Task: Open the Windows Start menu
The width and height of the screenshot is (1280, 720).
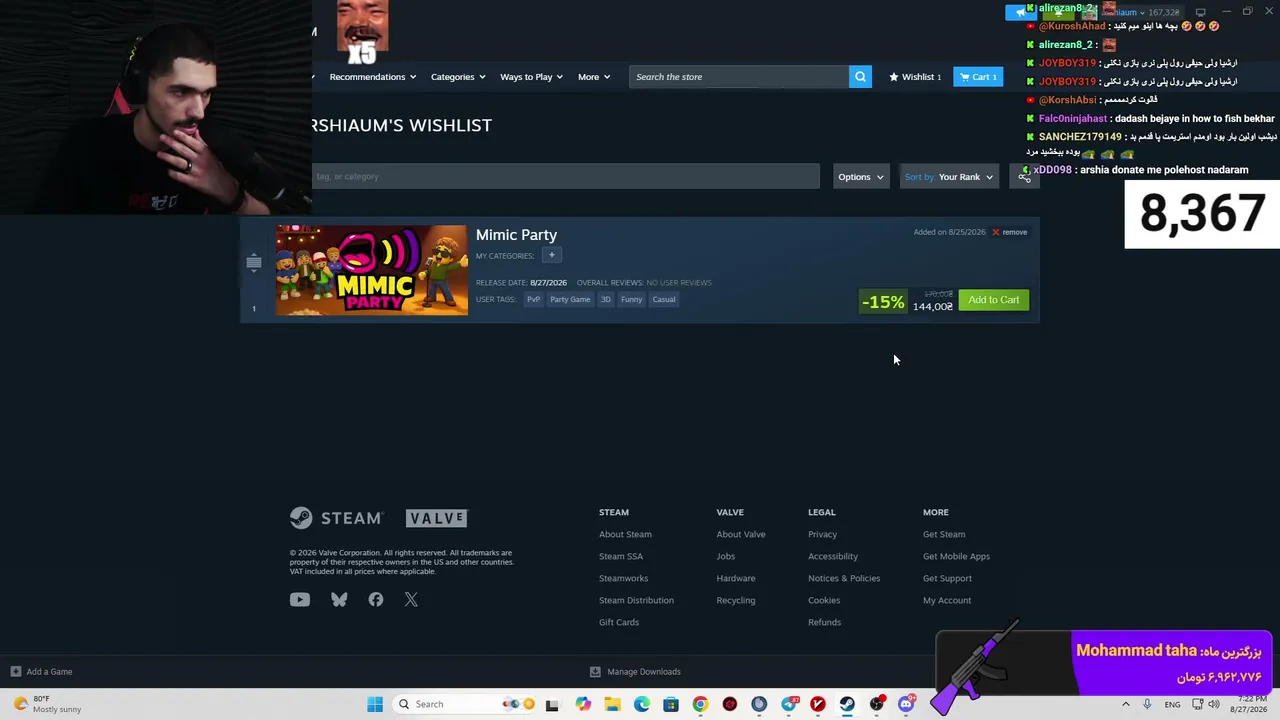Action: (x=375, y=704)
